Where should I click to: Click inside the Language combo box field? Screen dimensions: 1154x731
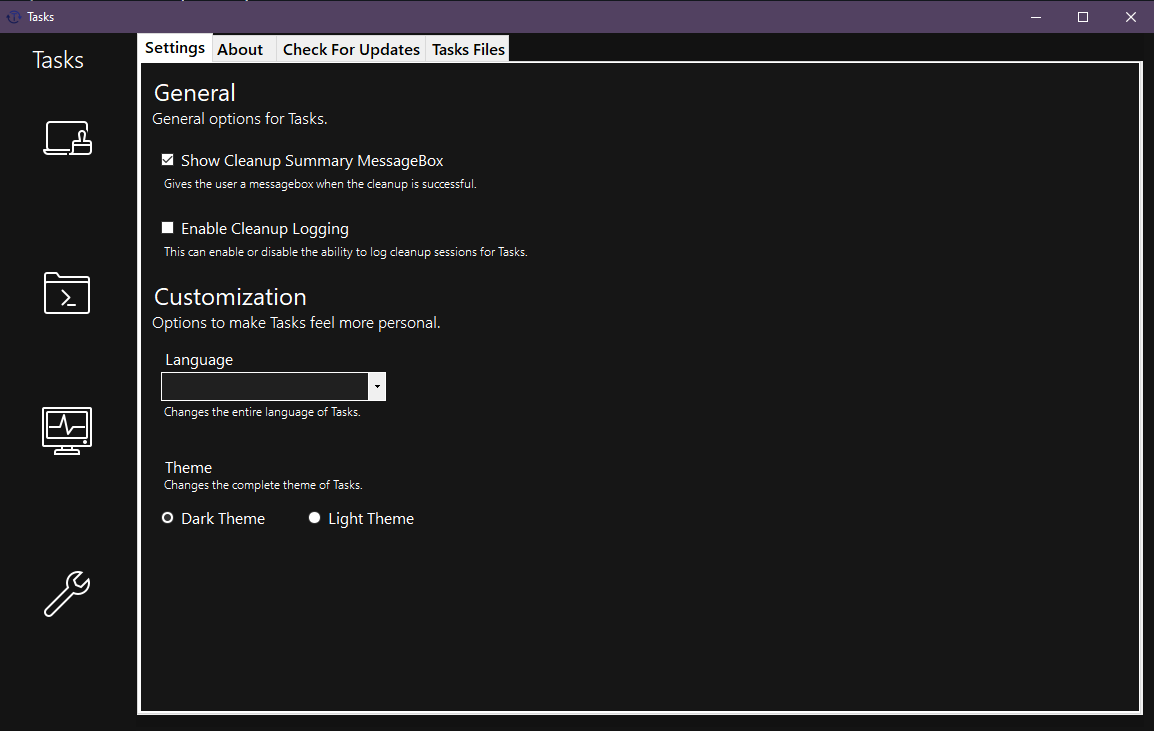coord(265,386)
